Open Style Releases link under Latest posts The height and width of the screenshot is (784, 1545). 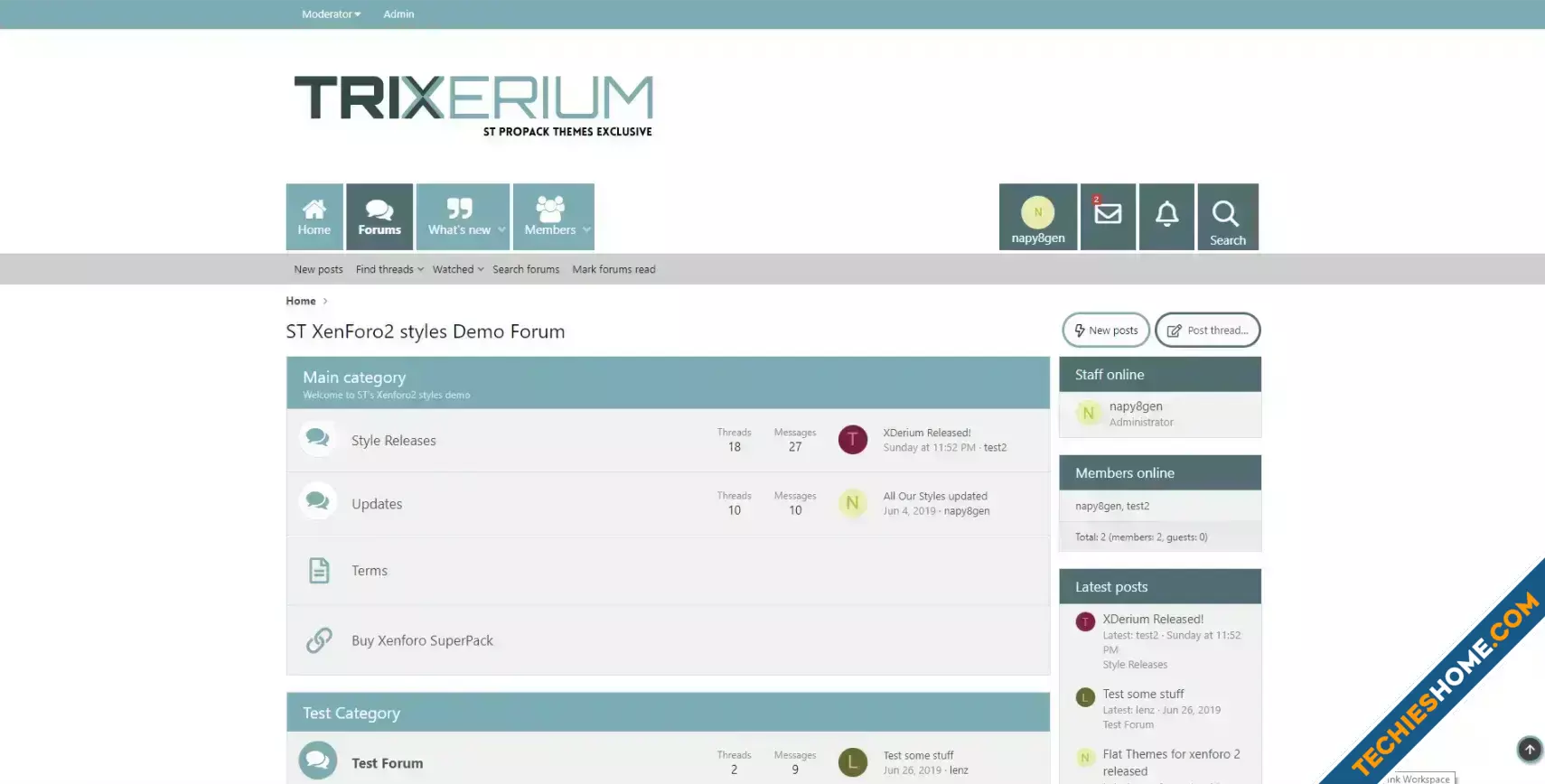coord(1135,665)
